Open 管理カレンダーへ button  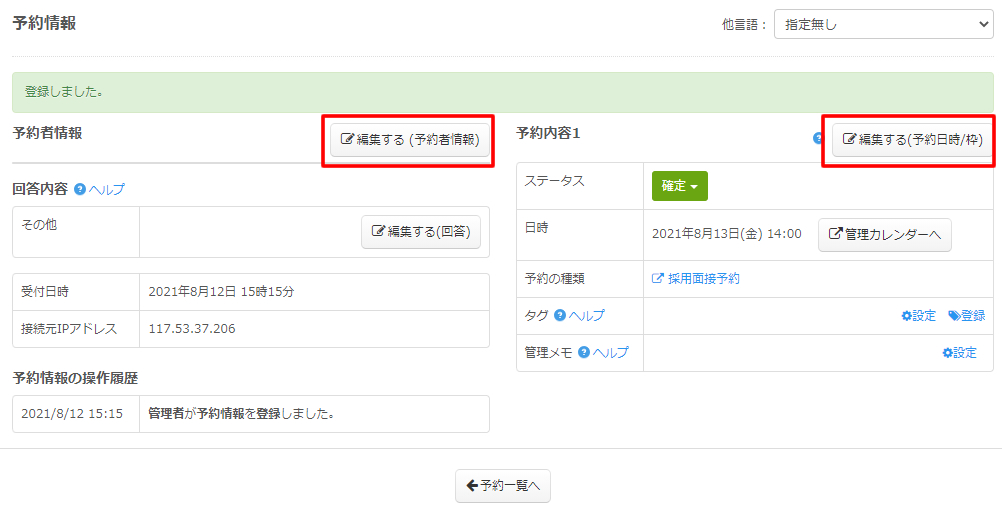point(884,234)
